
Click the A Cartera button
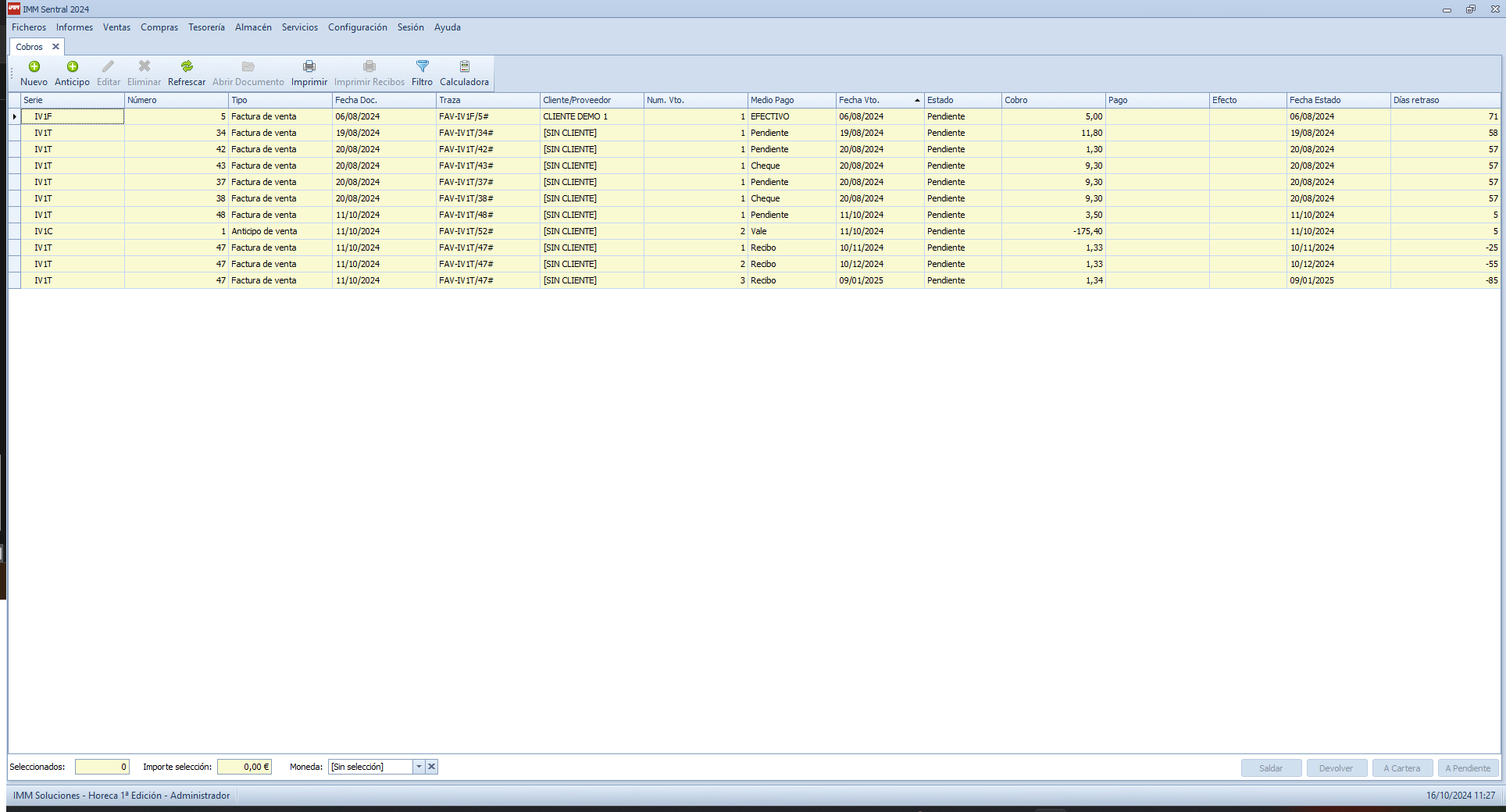[x=1402, y=768]
